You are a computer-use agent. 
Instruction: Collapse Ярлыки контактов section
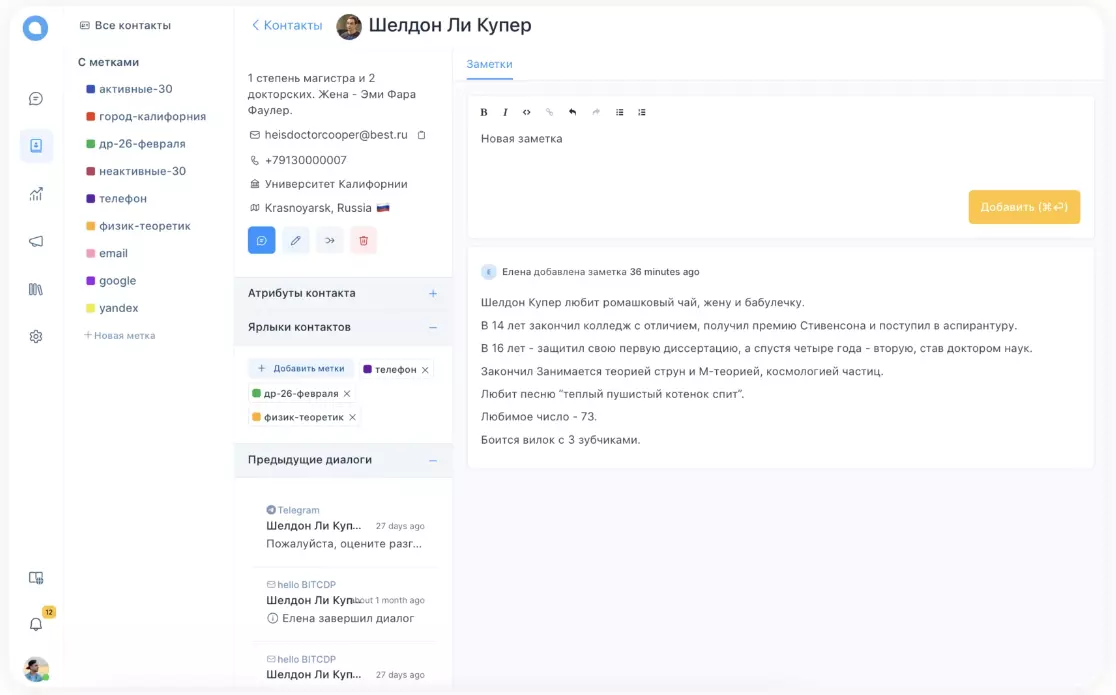coord(433,328)
